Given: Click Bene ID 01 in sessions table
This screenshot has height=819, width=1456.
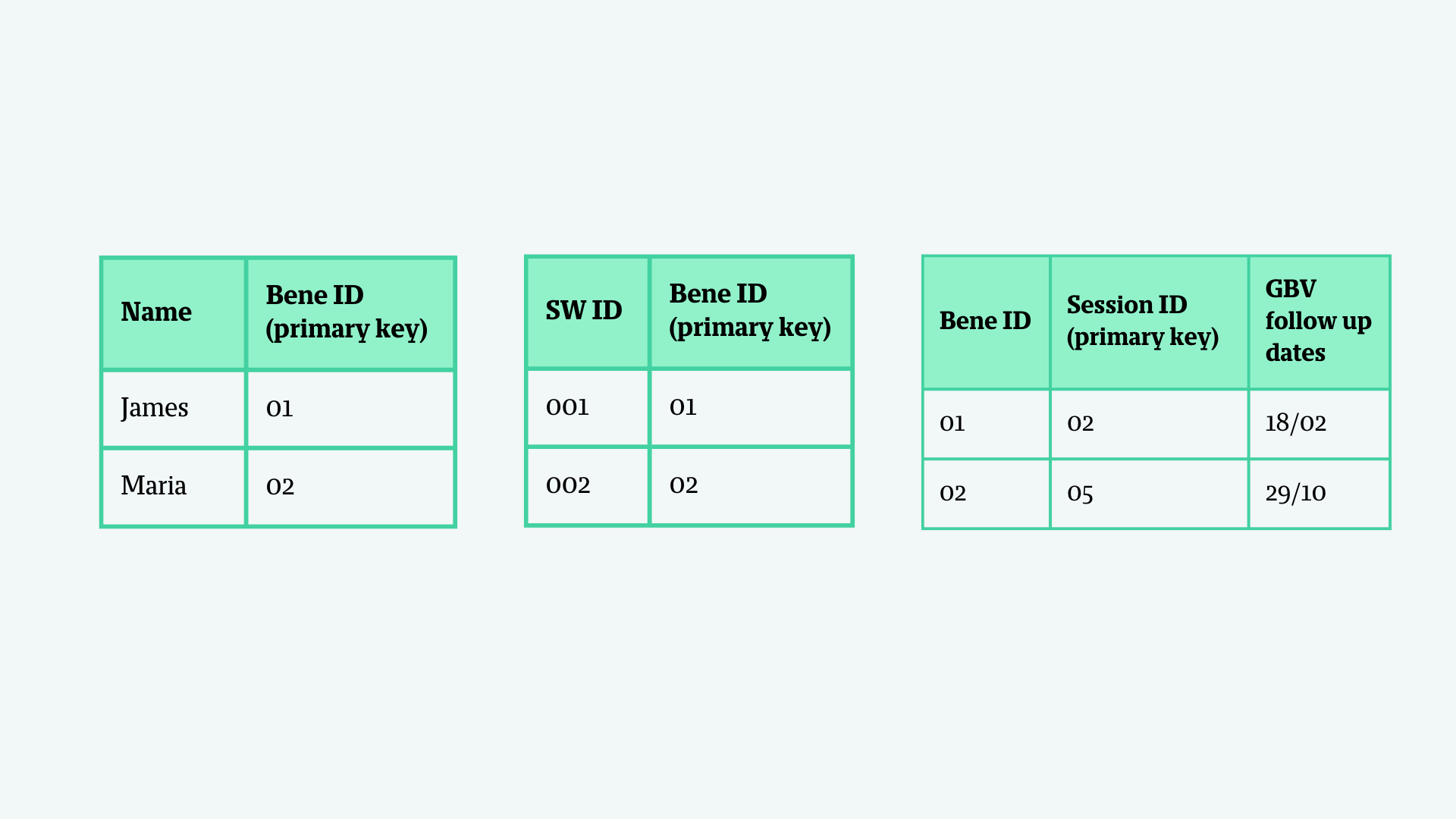Looking at the screenshot, I should tap(986, 424).
